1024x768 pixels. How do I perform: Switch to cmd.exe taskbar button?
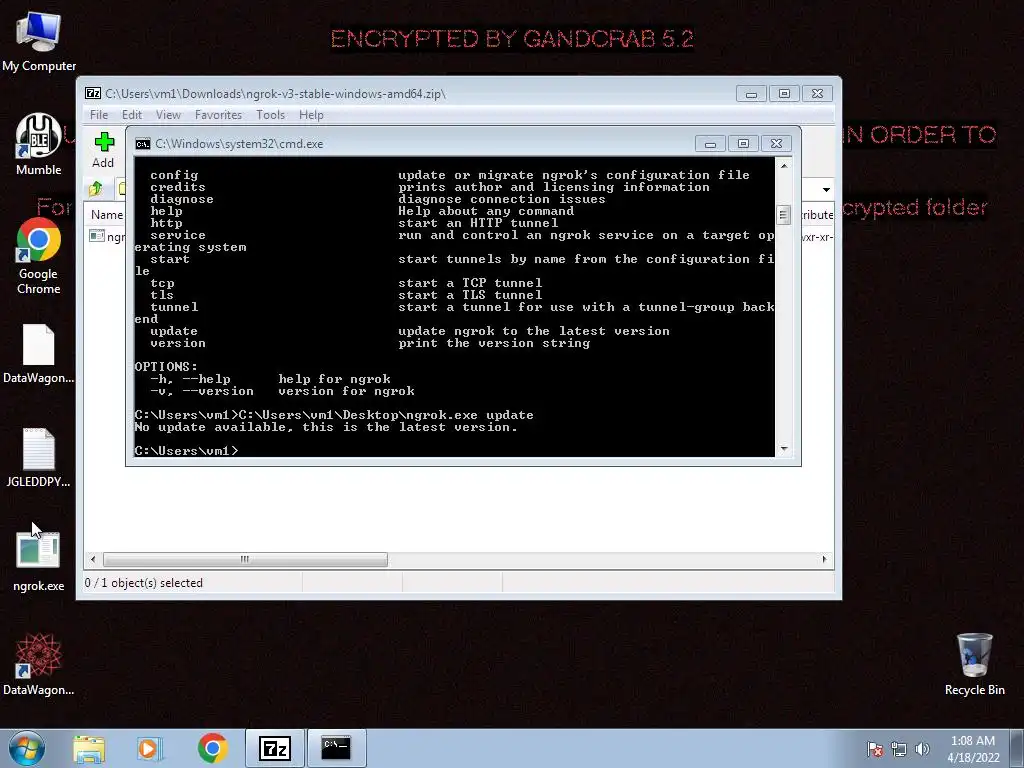tap(336, 748)
